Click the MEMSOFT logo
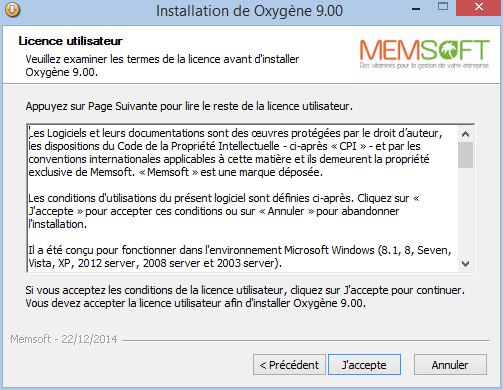The width and height of the screenshot is (503, 390). pyautogui.click(x=424, y=54)
